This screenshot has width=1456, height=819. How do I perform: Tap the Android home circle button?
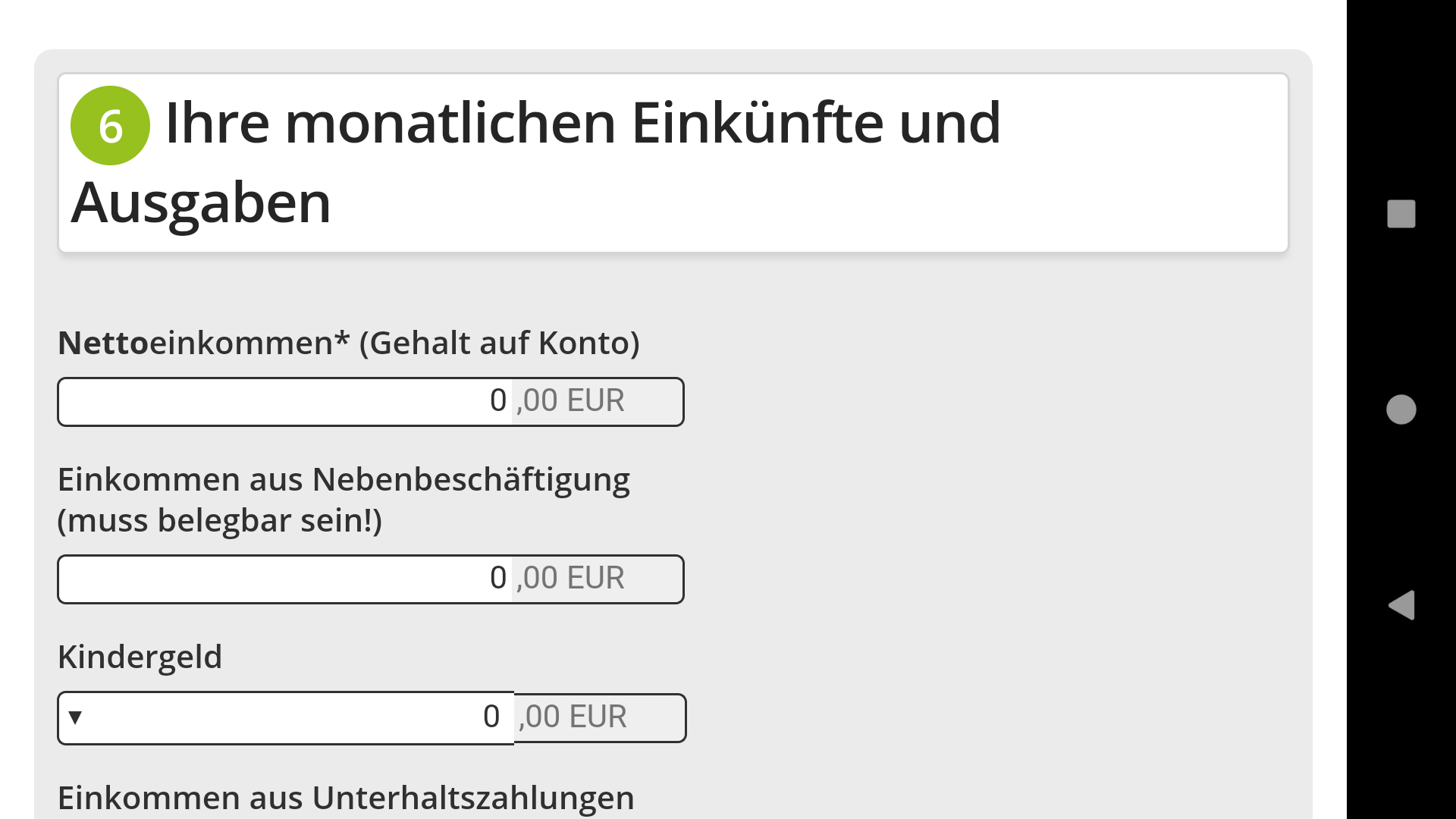1401,409
